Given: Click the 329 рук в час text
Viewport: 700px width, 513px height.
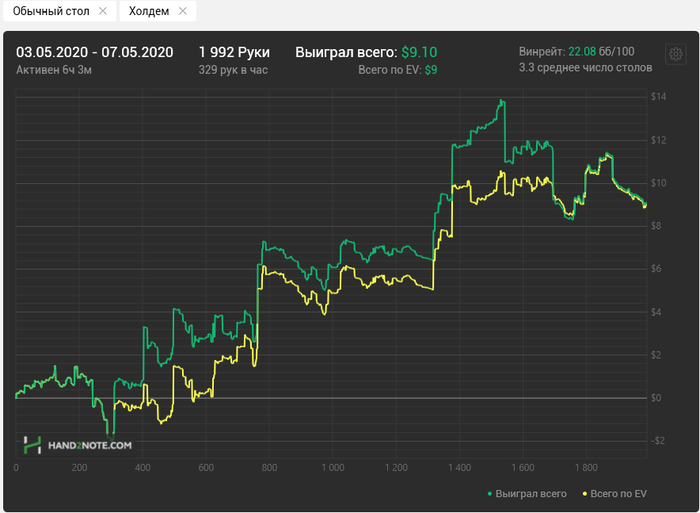Looking at the screenshot, I should [233, 70].
